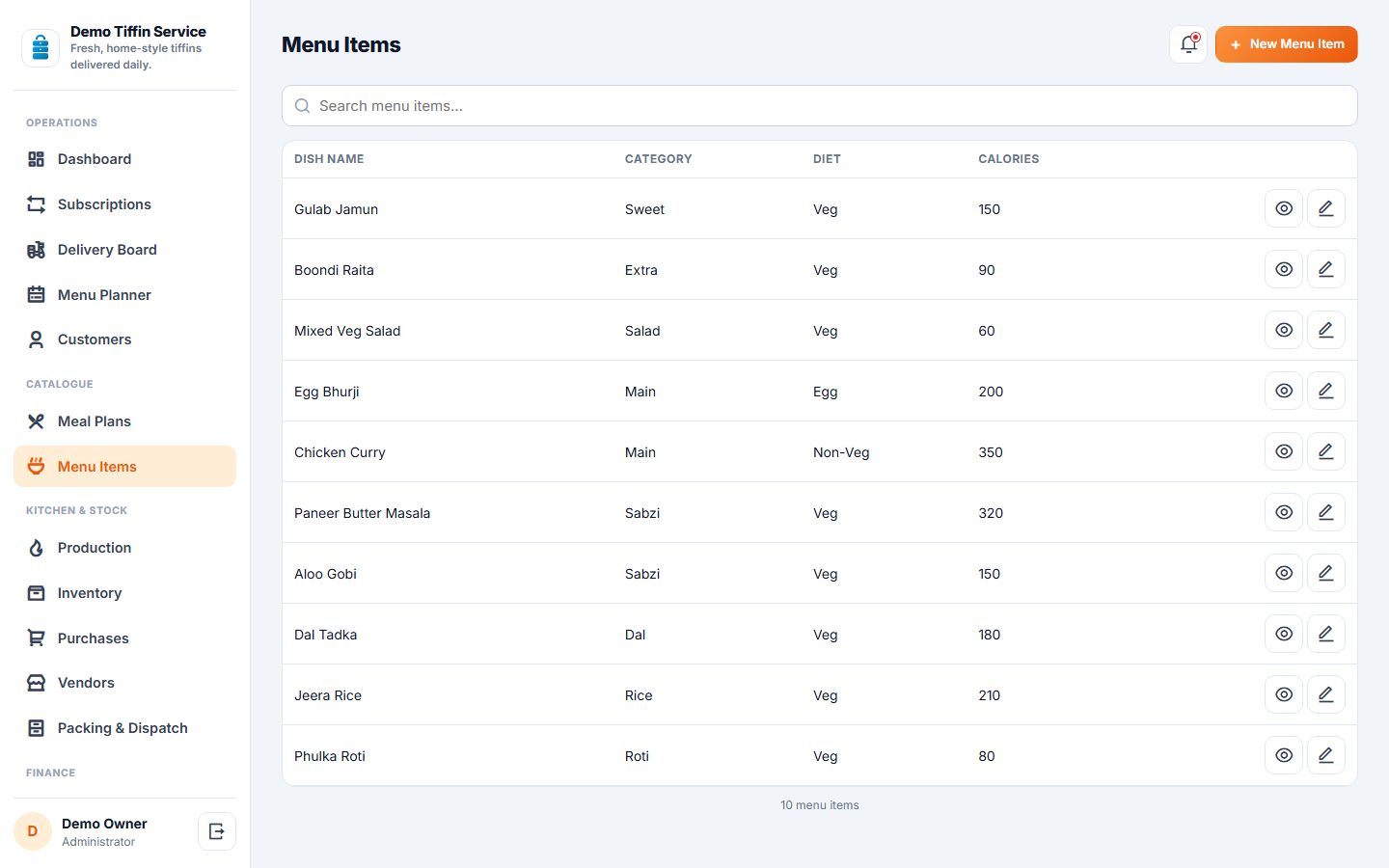1389x868 pixels.
Task: Edit the Mixed Veg Salad item
Action: pos(1326,330)
